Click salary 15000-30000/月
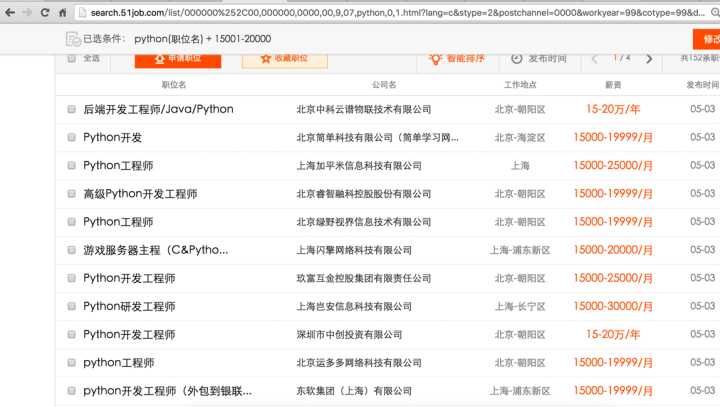720x407 pixels. (x=613, y=306)
